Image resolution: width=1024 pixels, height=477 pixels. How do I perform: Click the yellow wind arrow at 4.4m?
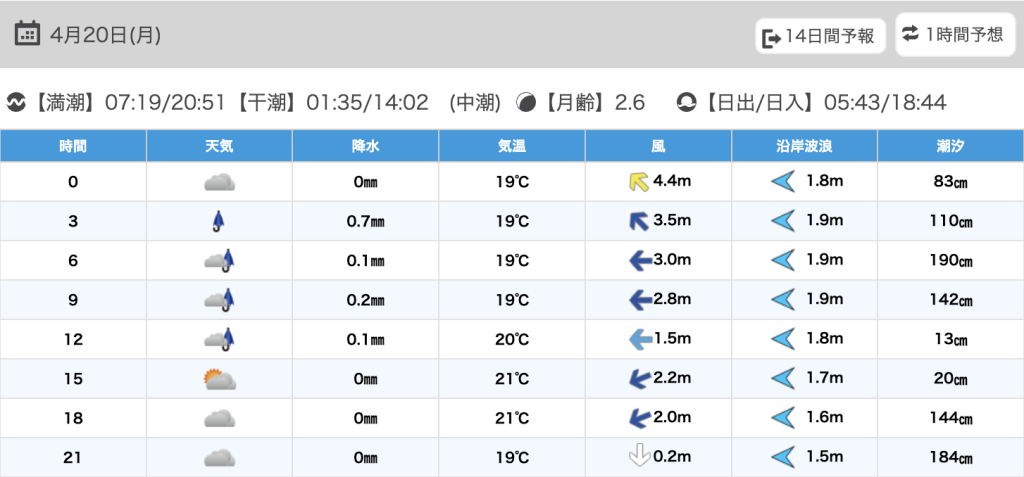coord(636,182)
